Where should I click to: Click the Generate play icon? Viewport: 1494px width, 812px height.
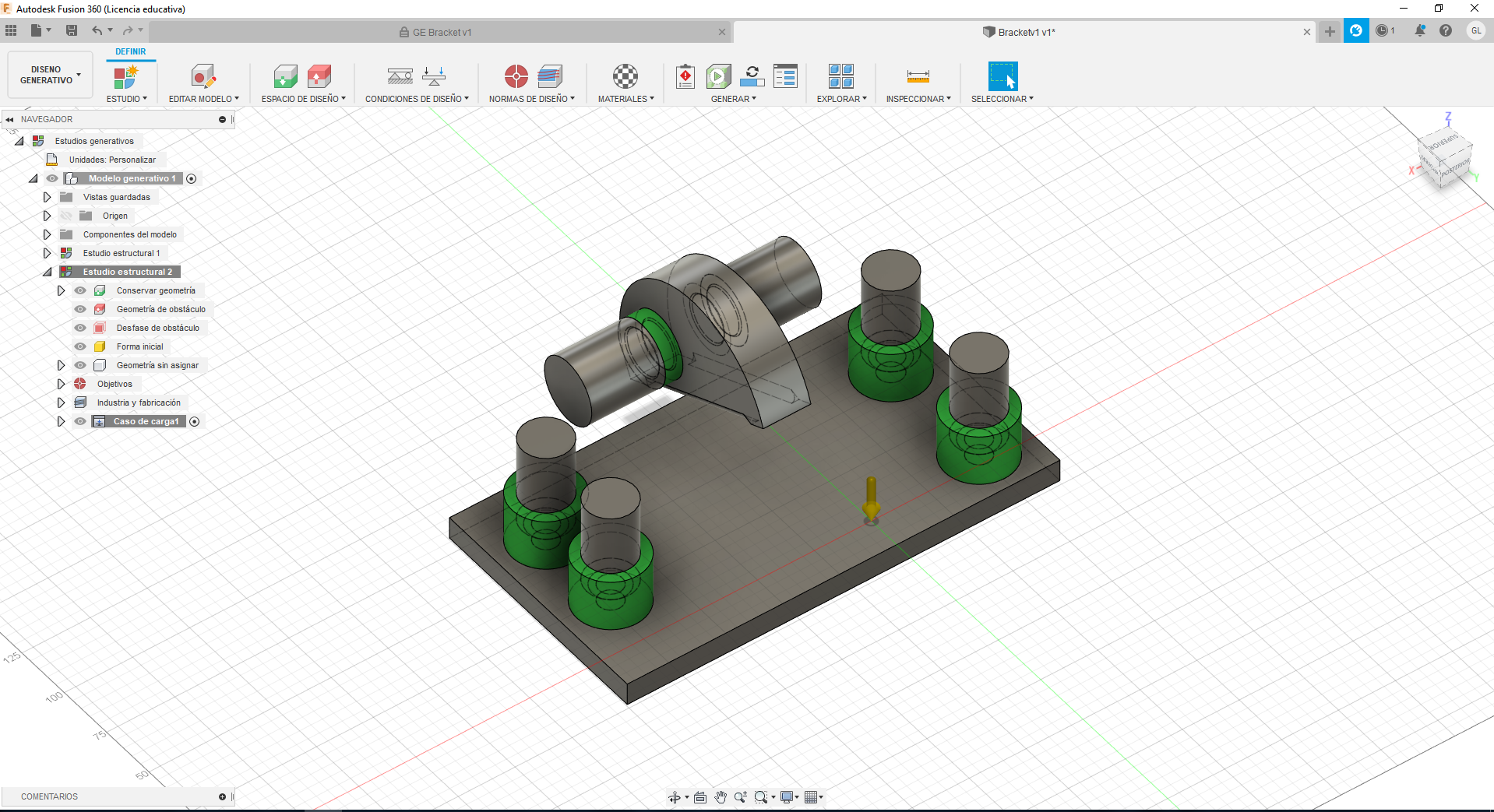pyautogui.click(x=719, y=76)
